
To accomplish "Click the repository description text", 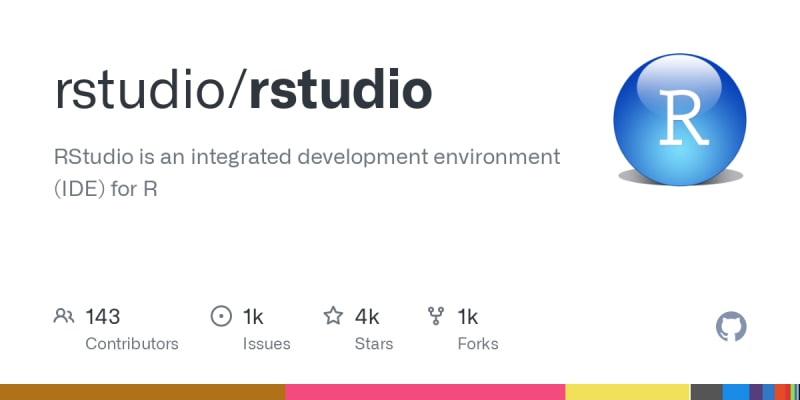I will click(307, 172).
